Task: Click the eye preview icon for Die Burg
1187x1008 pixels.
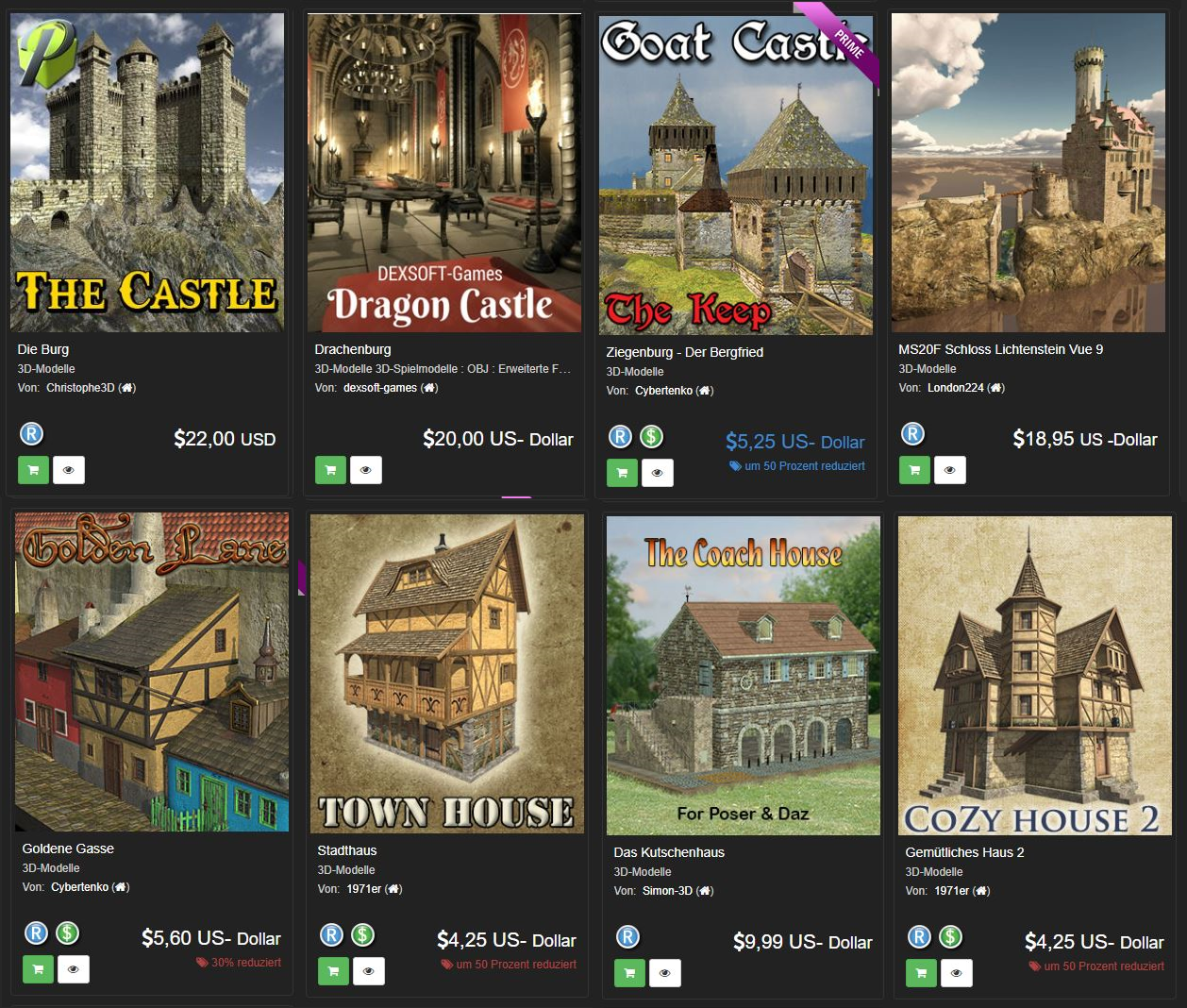Action: [x=69, y=470]
